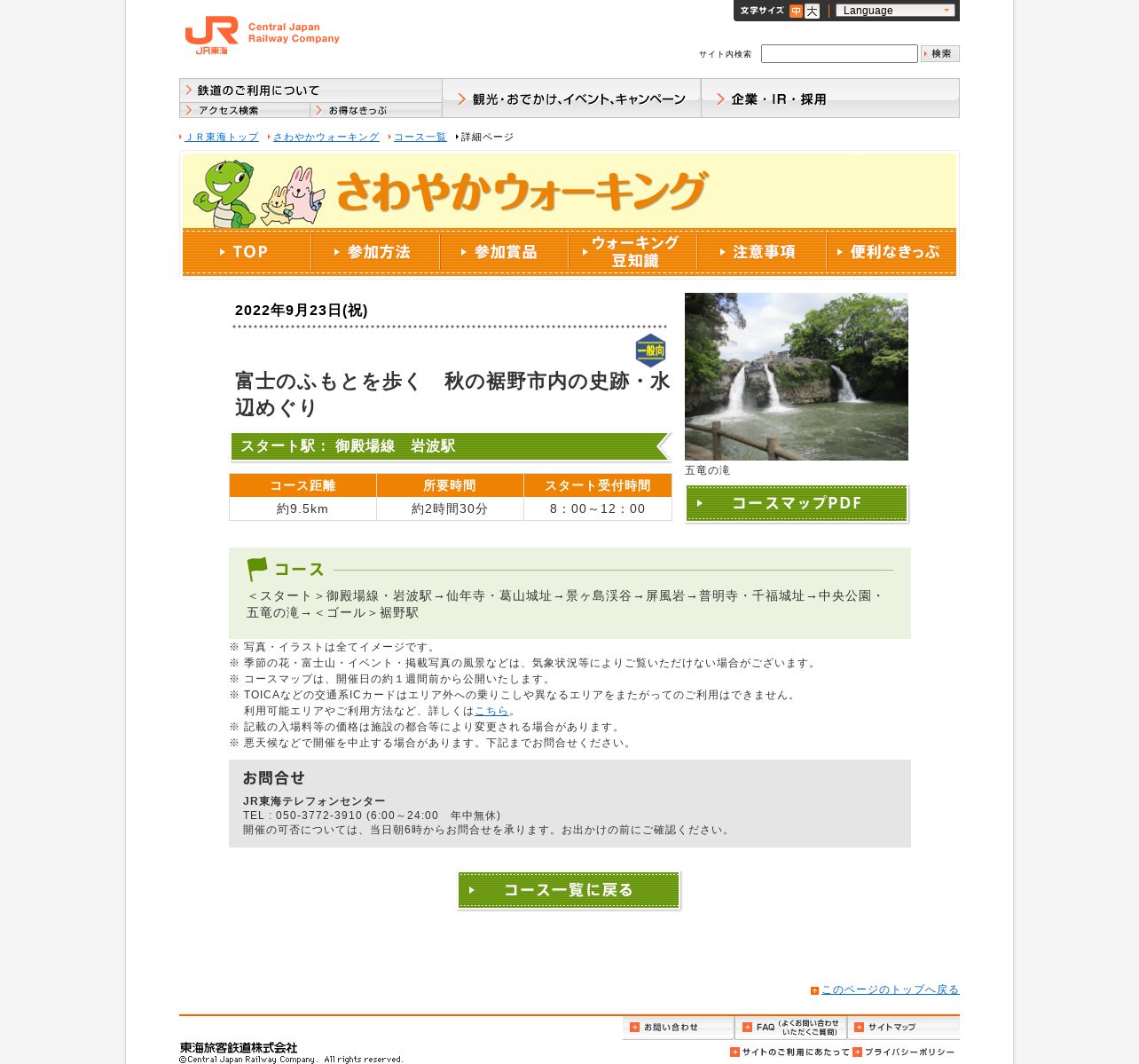Click the 所要時間 table header
The image size is (1139, 1064).
click(x=450, y=485)
